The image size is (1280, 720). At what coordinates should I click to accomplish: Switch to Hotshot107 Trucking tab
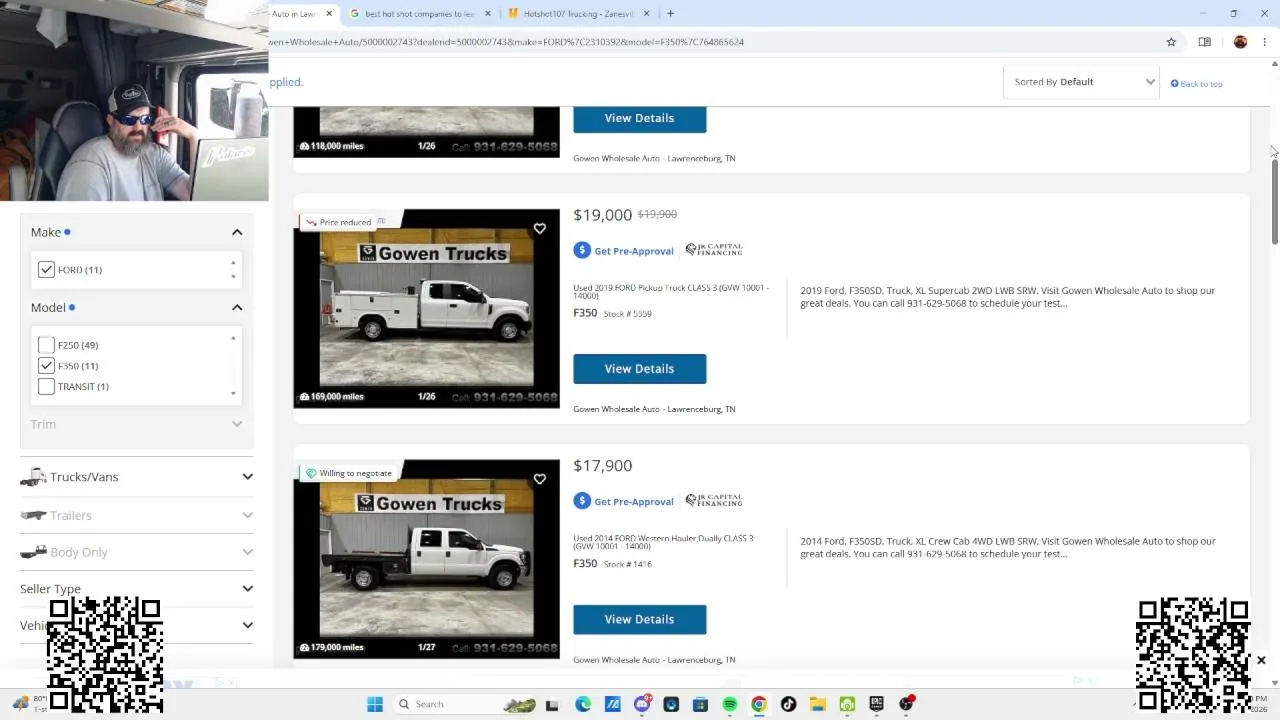pyautogui.click(x=580, y=14)
